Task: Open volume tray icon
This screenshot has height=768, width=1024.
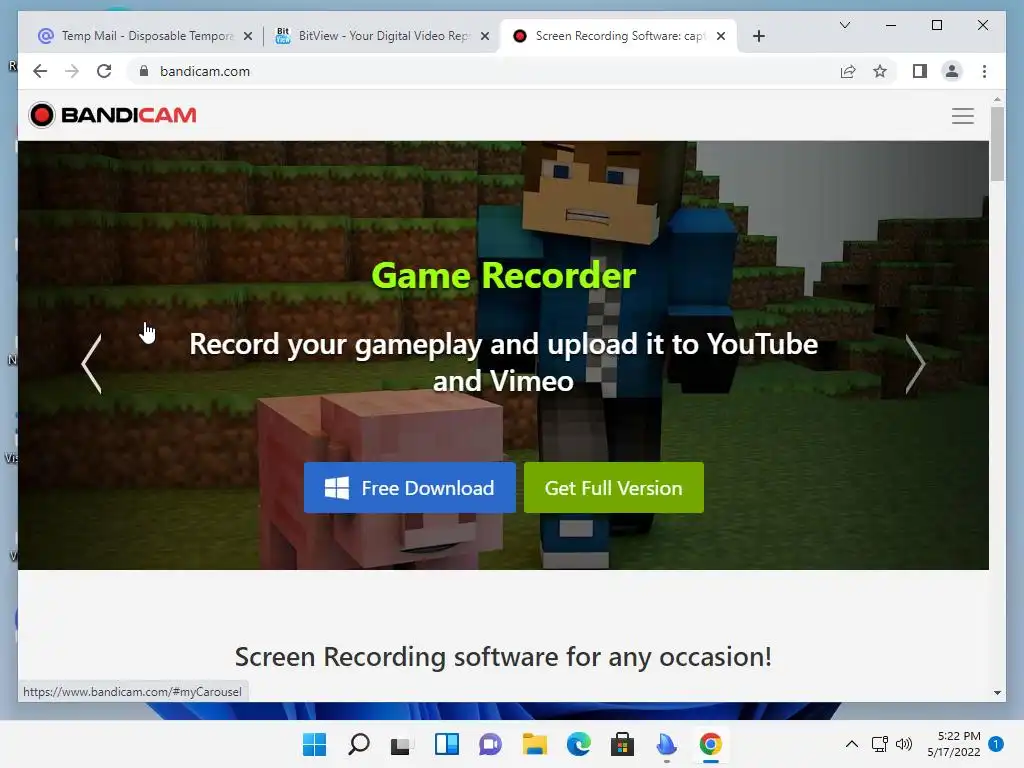Action: (x=904, y=744)
